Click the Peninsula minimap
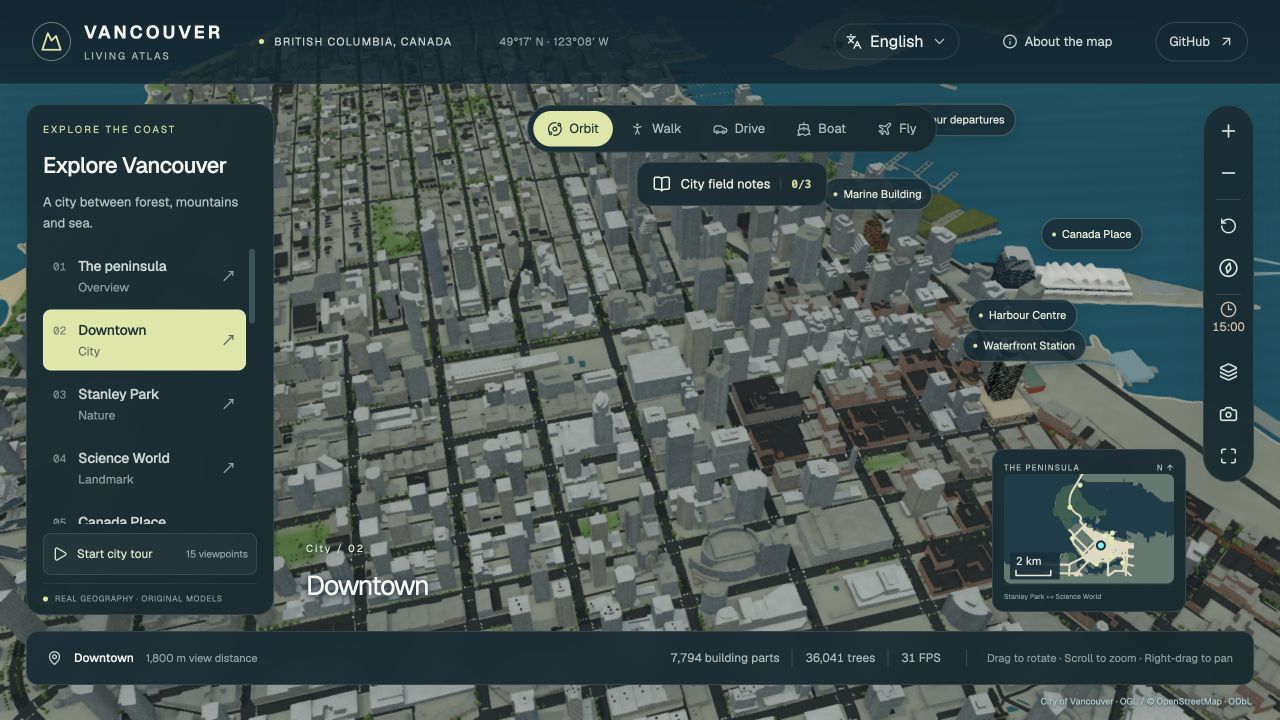1280x720 pixels. 1089,529
